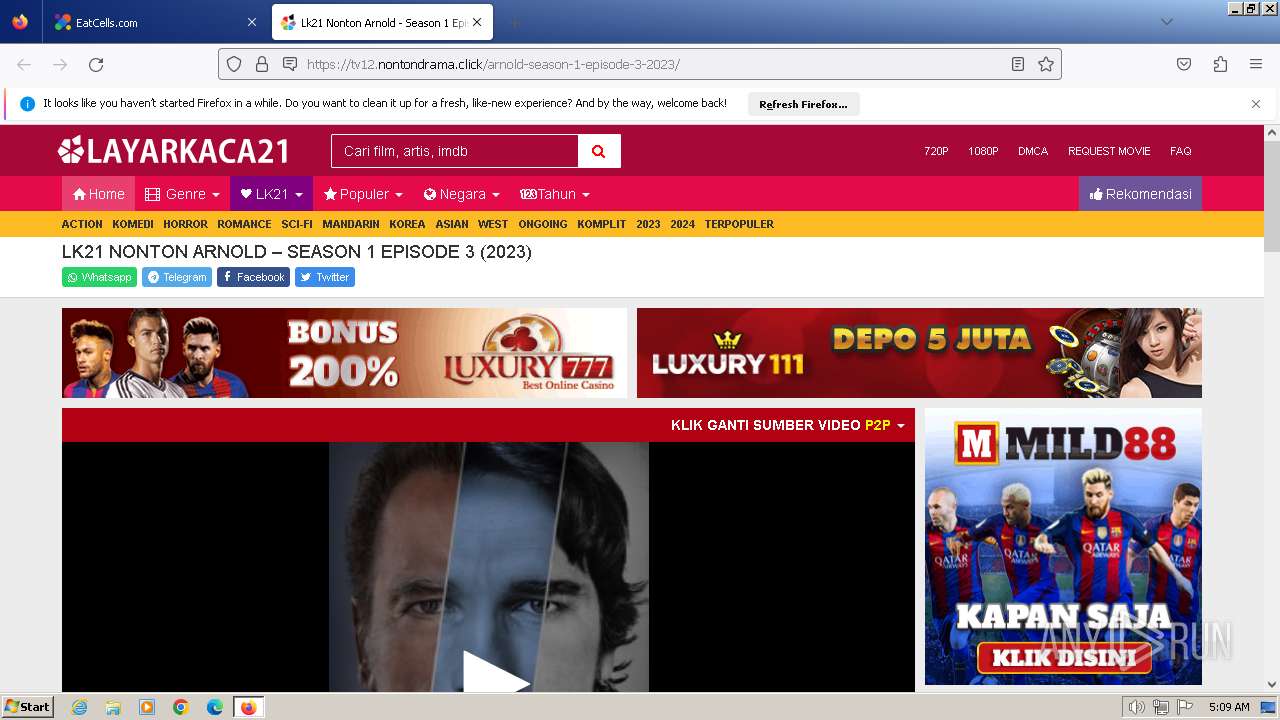The width and height of the screenshot is (1280, 720).
Task: Select the KOMPLIT category
Action: click(x=601, y=224)
